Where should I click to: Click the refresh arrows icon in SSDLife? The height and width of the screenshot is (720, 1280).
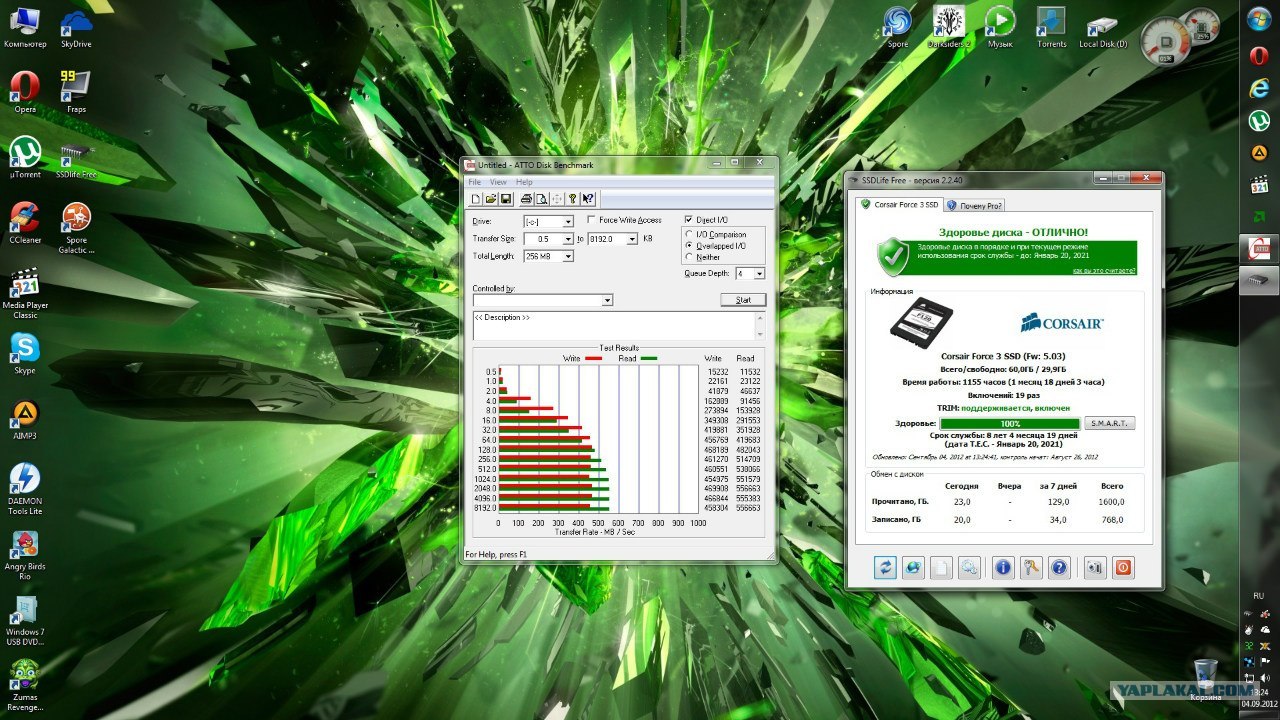coord(885,567)
